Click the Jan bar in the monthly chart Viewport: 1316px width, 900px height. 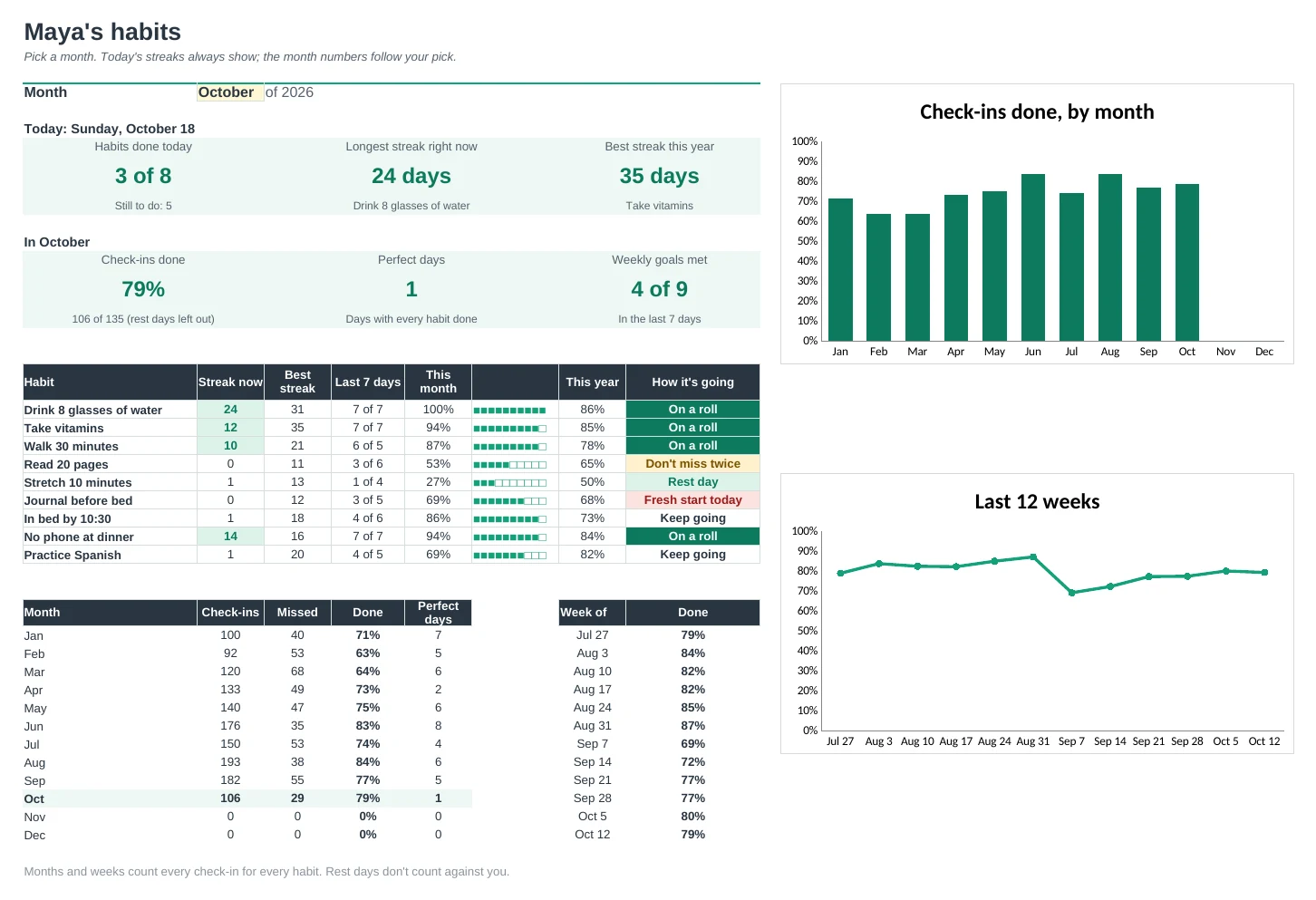coord(840,269)
